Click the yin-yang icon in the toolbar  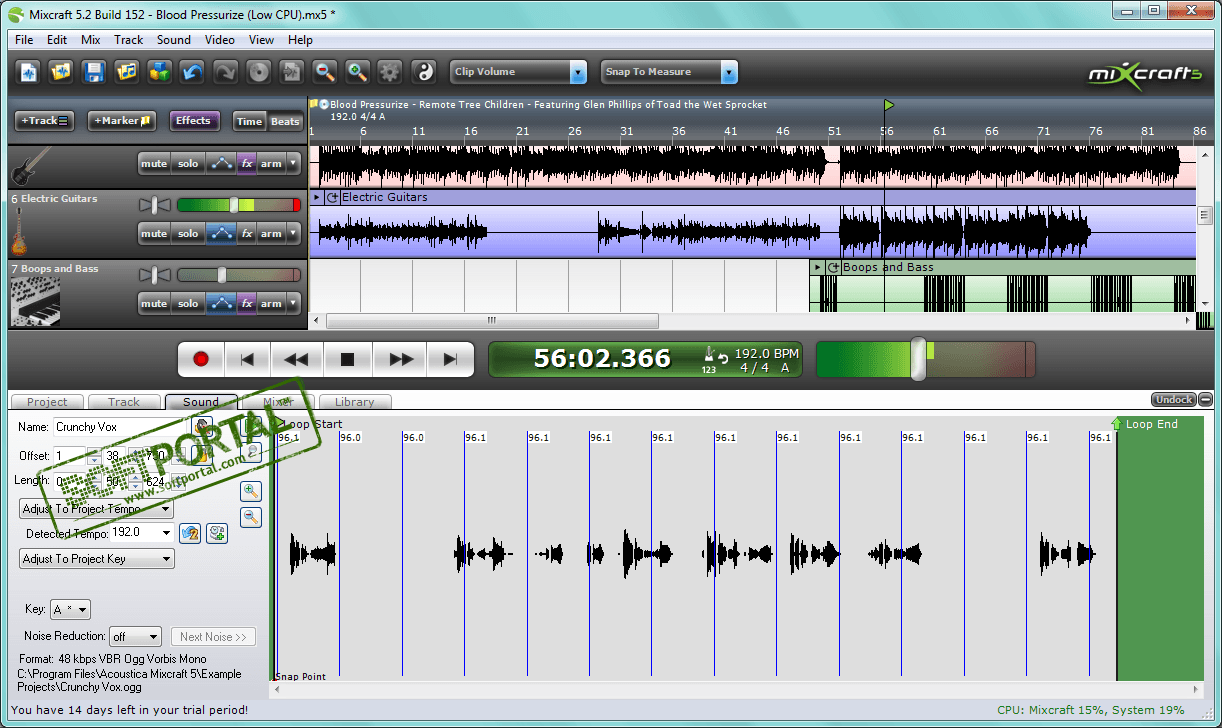tap(424, 72)
